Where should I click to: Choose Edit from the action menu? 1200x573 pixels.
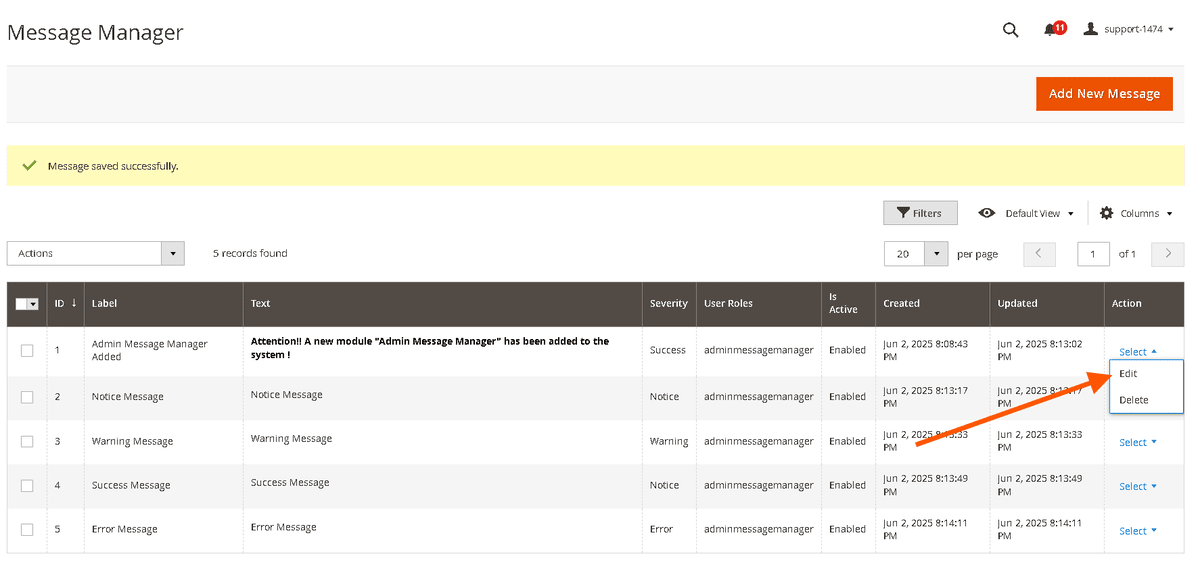tap(1128, 374)
